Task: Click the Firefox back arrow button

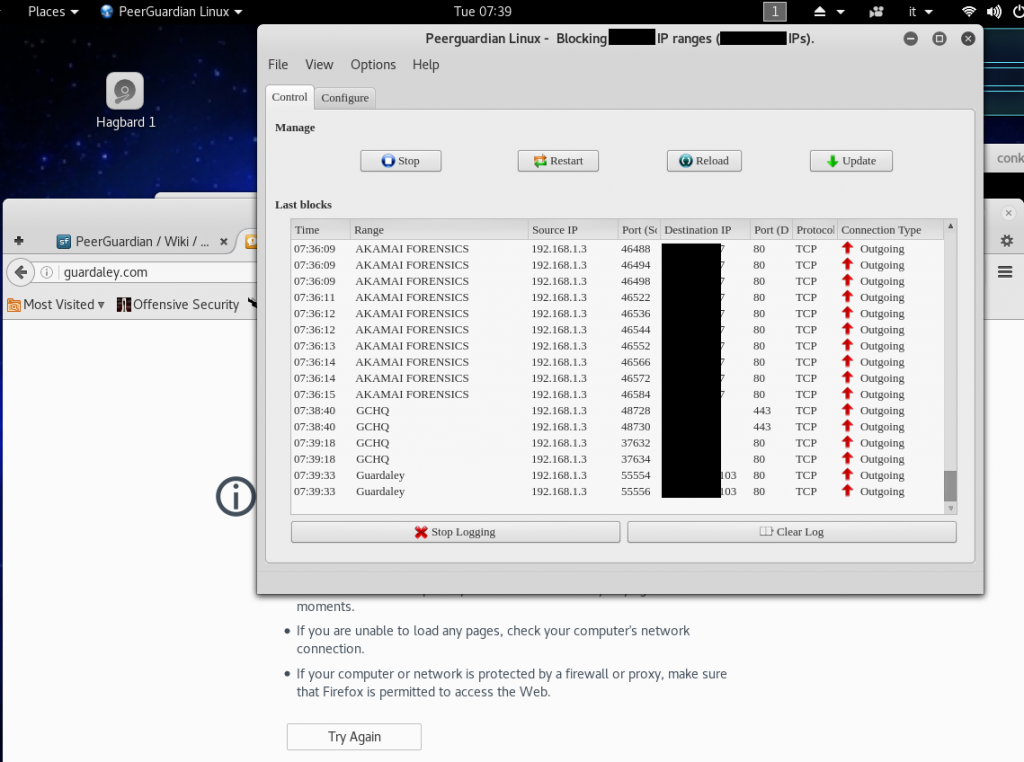Action: (x=21, y=272)
